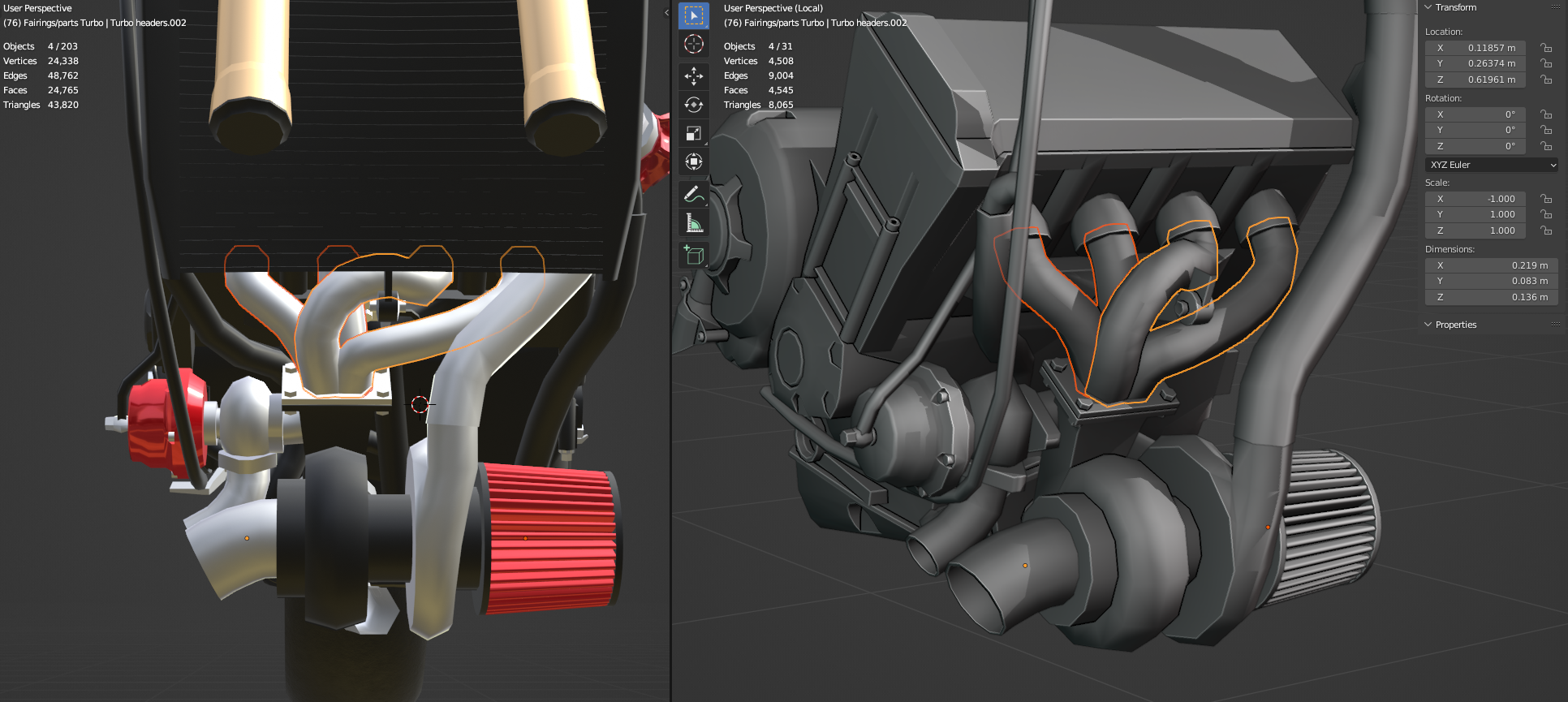Pick the Measure ruler tool

(693, 222)
